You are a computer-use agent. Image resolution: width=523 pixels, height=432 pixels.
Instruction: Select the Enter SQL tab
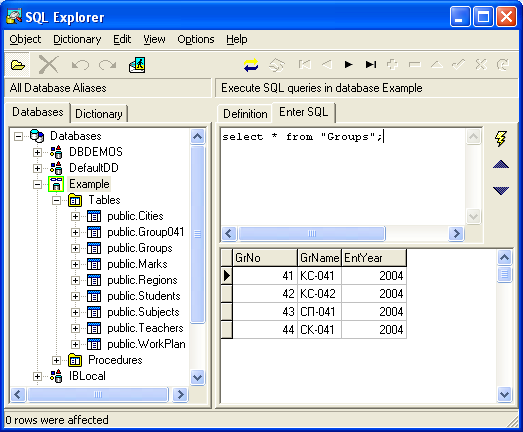pyautogui.click(x=304, y=112)
